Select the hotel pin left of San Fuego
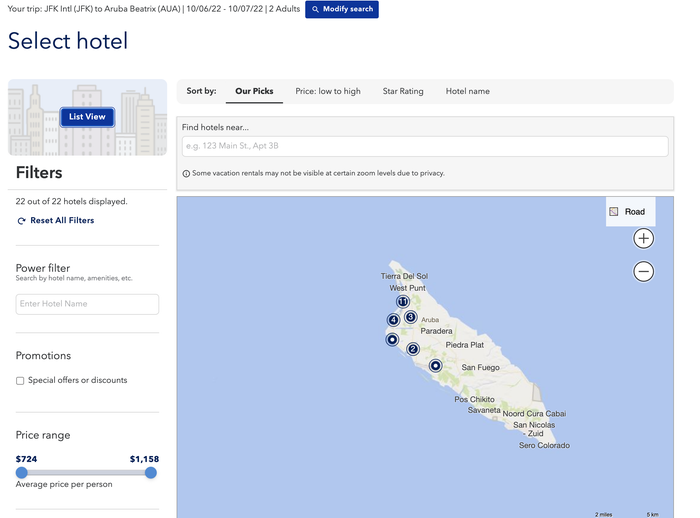Image resolution: width=700 pixels, height=518 pixels. [435, 366]
